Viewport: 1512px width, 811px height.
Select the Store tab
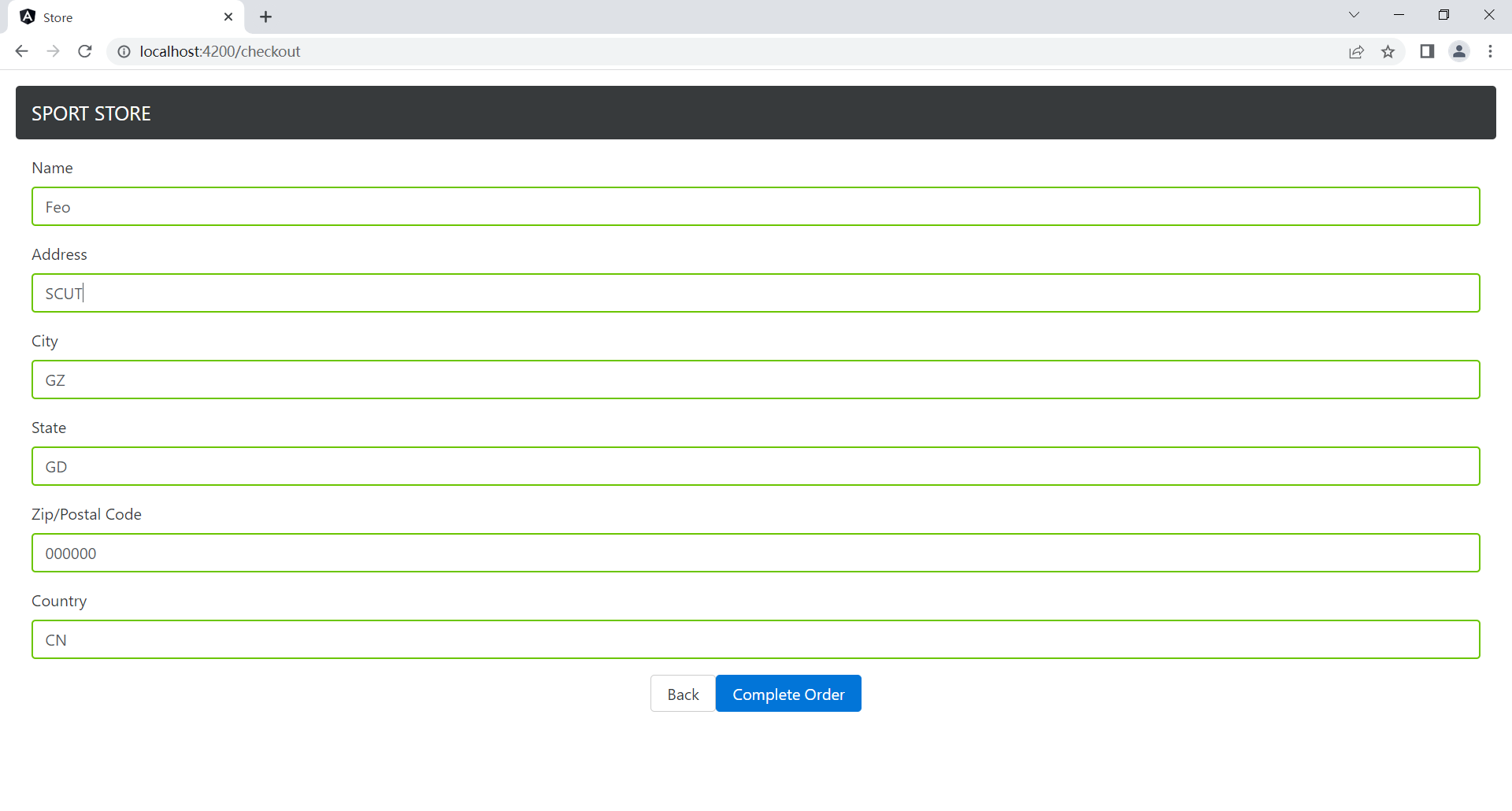coord(126,17)
